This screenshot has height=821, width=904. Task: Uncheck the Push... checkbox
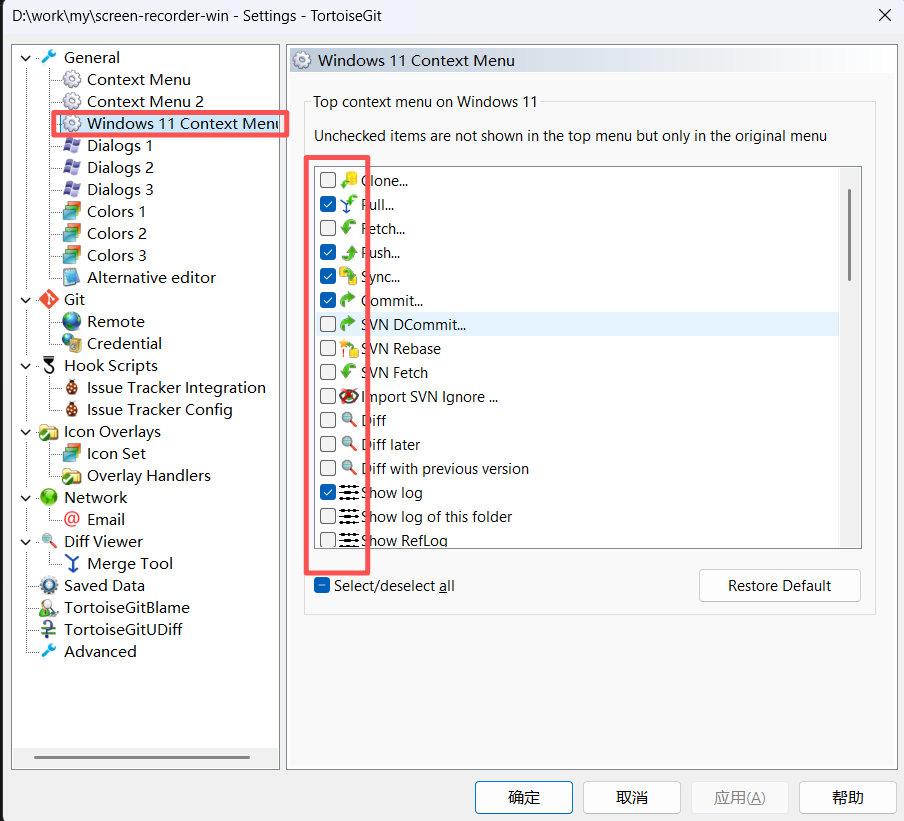(x=328, y=252)
